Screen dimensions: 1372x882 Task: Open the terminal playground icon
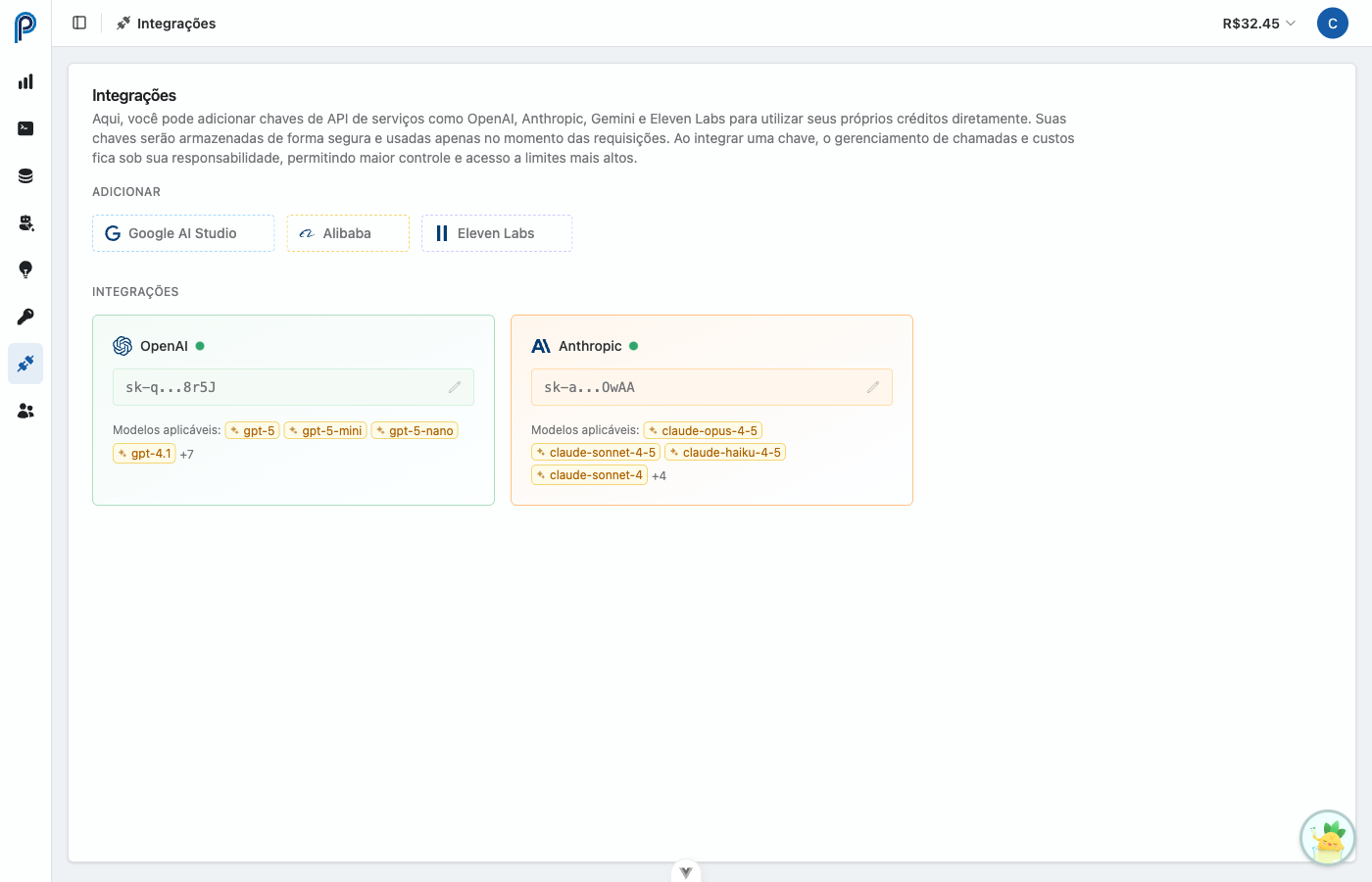click(25, 128)
